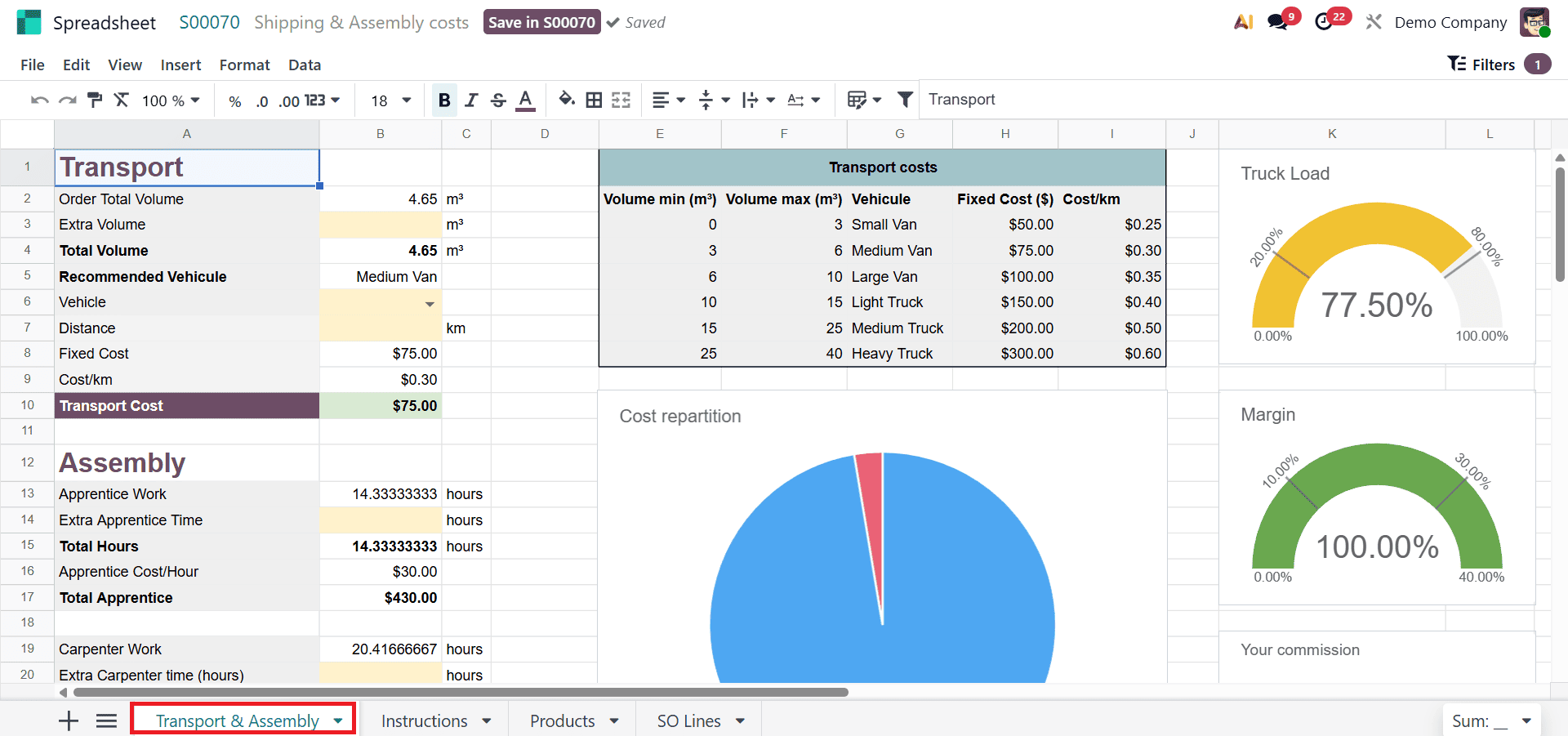Open the activities clock icon
1568x736 pixels.
[x=1325, y=22]
